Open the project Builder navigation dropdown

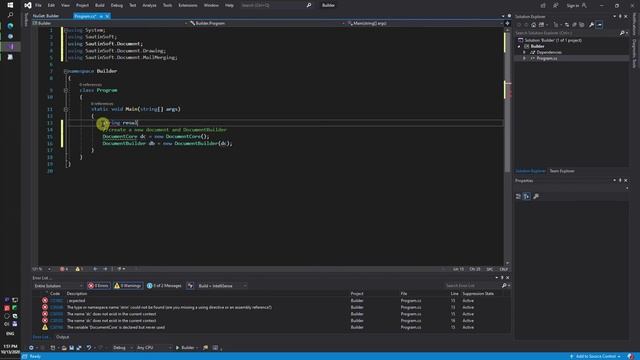110,23
